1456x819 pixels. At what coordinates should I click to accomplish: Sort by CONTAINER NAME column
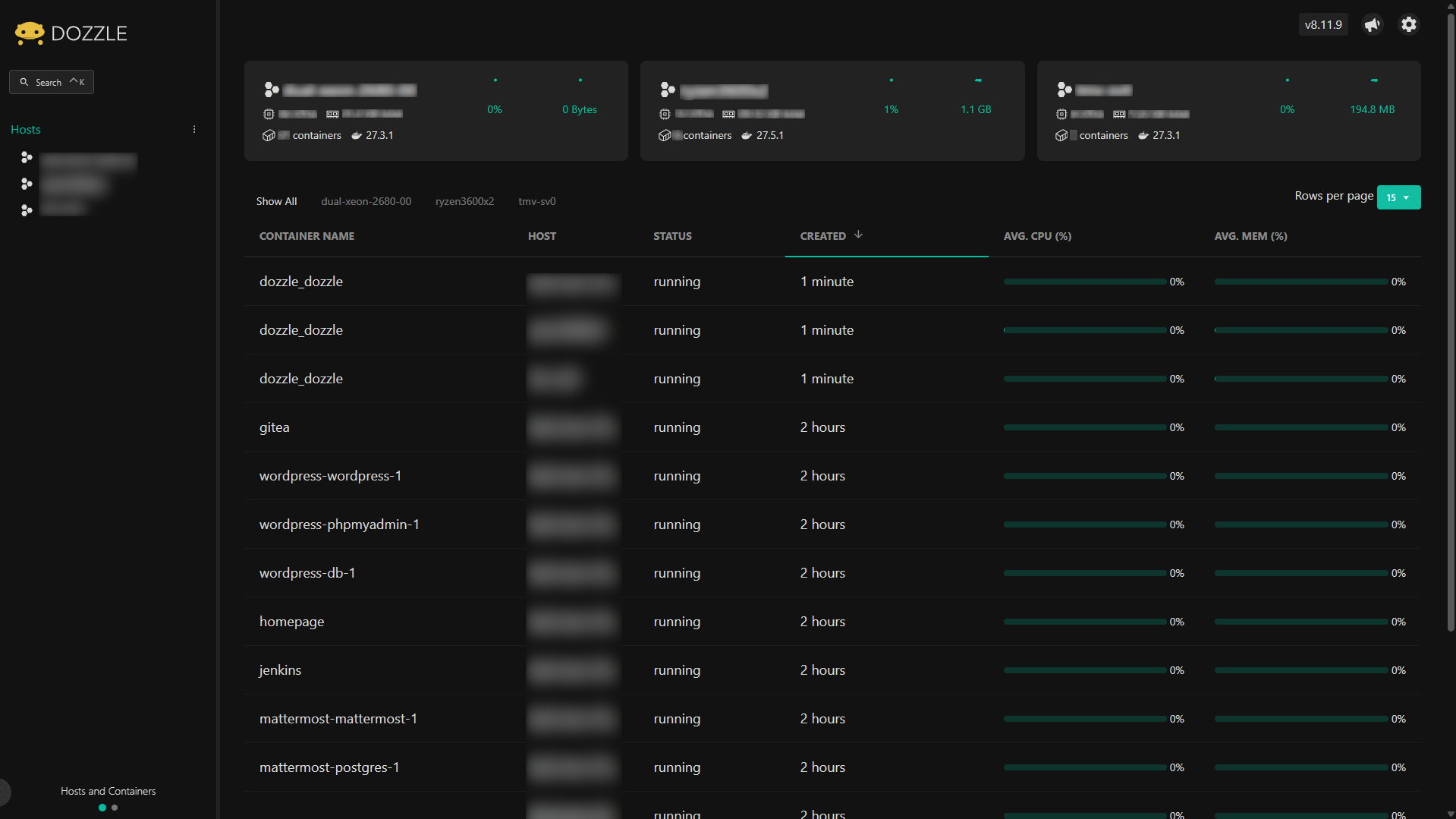[x=307, y=236]
